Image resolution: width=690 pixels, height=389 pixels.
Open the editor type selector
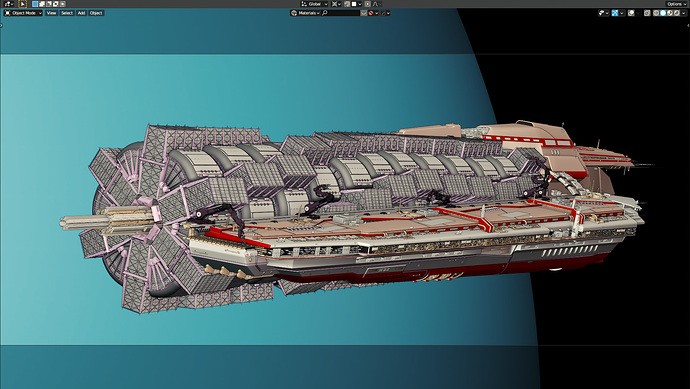coord(9,4)
